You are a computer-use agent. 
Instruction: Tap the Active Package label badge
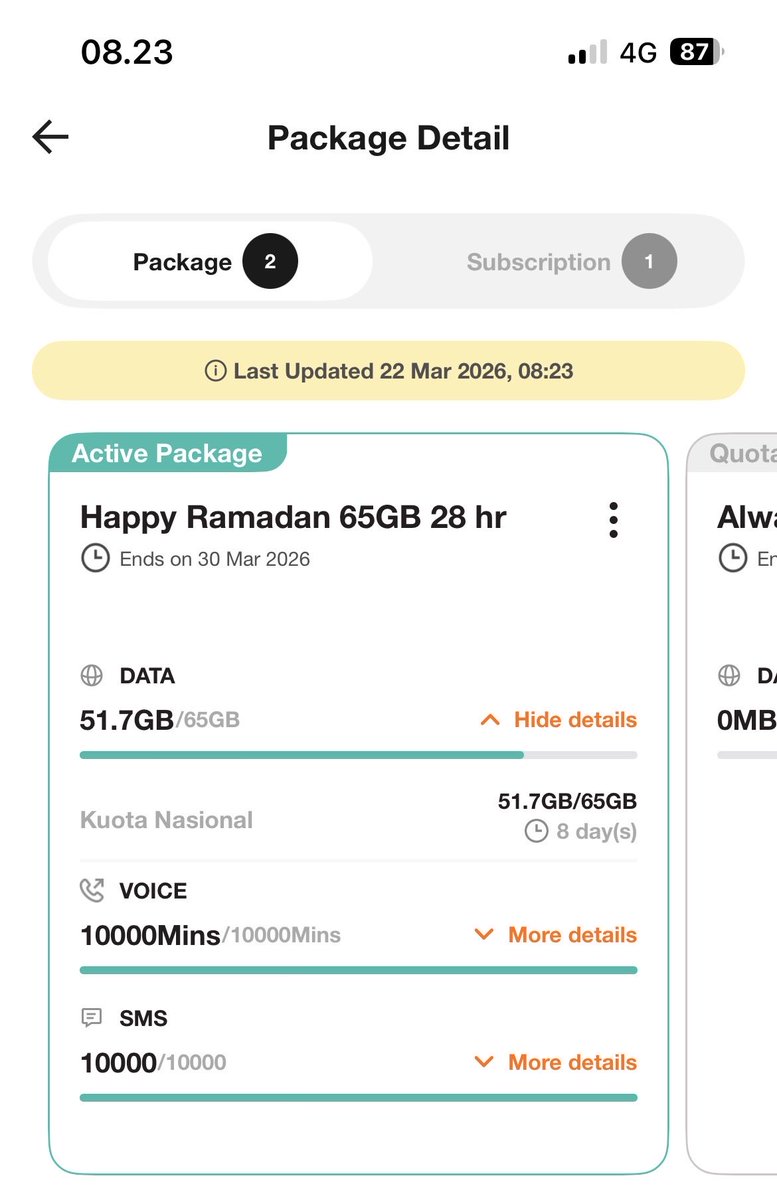(x=168, y=453)
